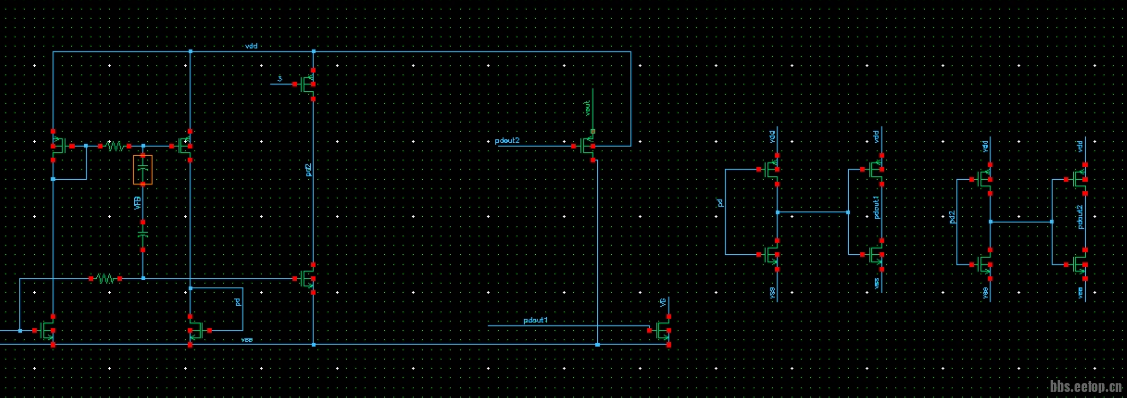
Task: Click the pdout1 wire label in main circuit
Action: pos(535,320)
